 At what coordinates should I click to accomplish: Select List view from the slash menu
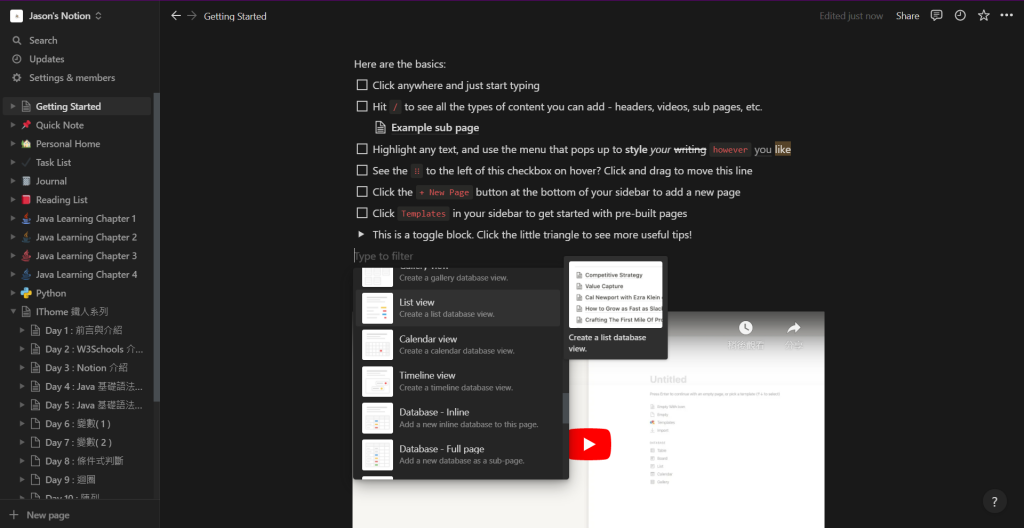pos(460,308)
